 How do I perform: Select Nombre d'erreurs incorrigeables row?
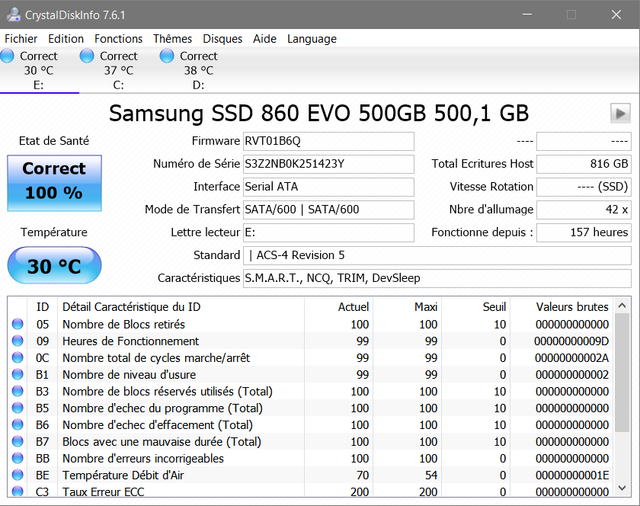[311, 458]
